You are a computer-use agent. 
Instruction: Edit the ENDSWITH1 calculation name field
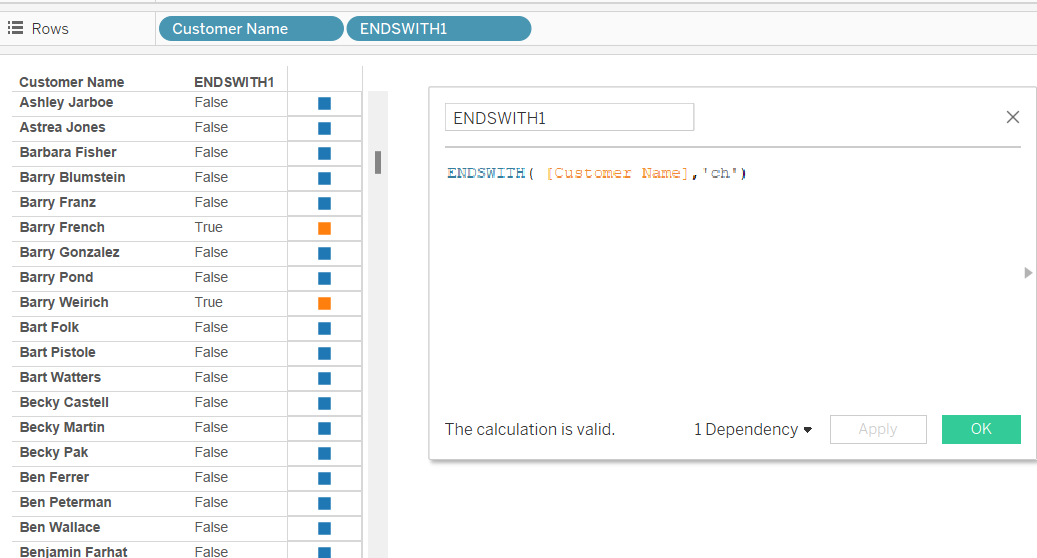click(569, 117)
